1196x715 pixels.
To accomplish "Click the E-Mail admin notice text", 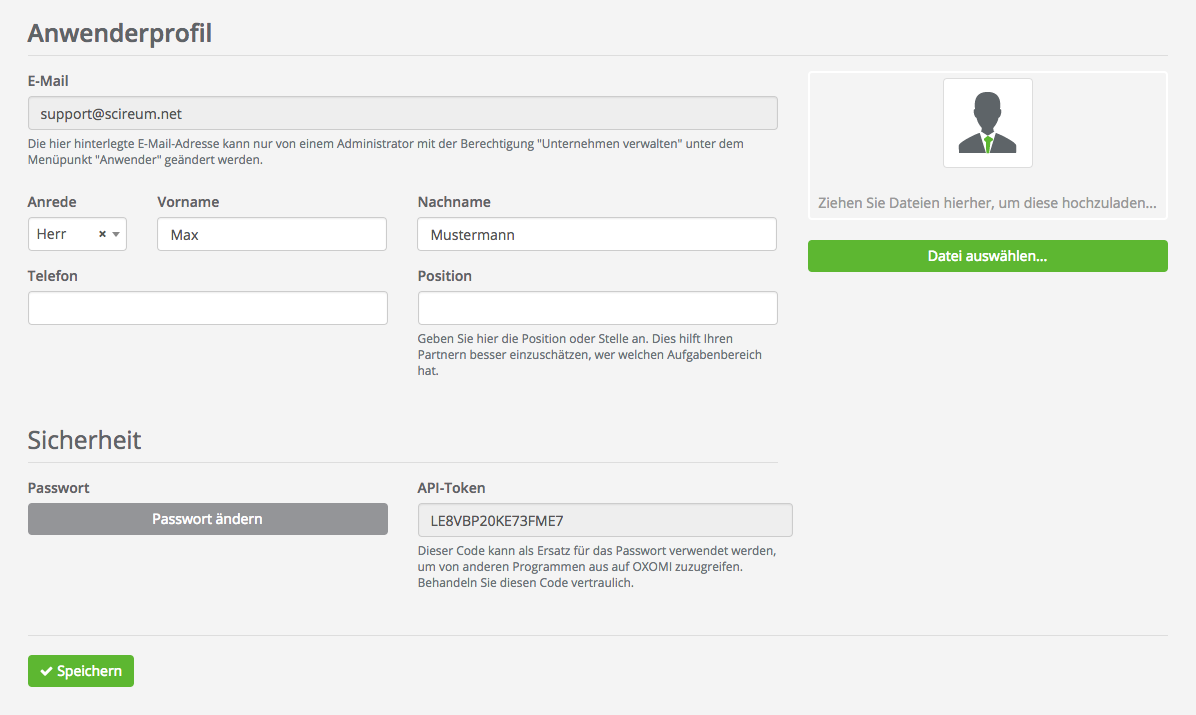I will point(385,151).
